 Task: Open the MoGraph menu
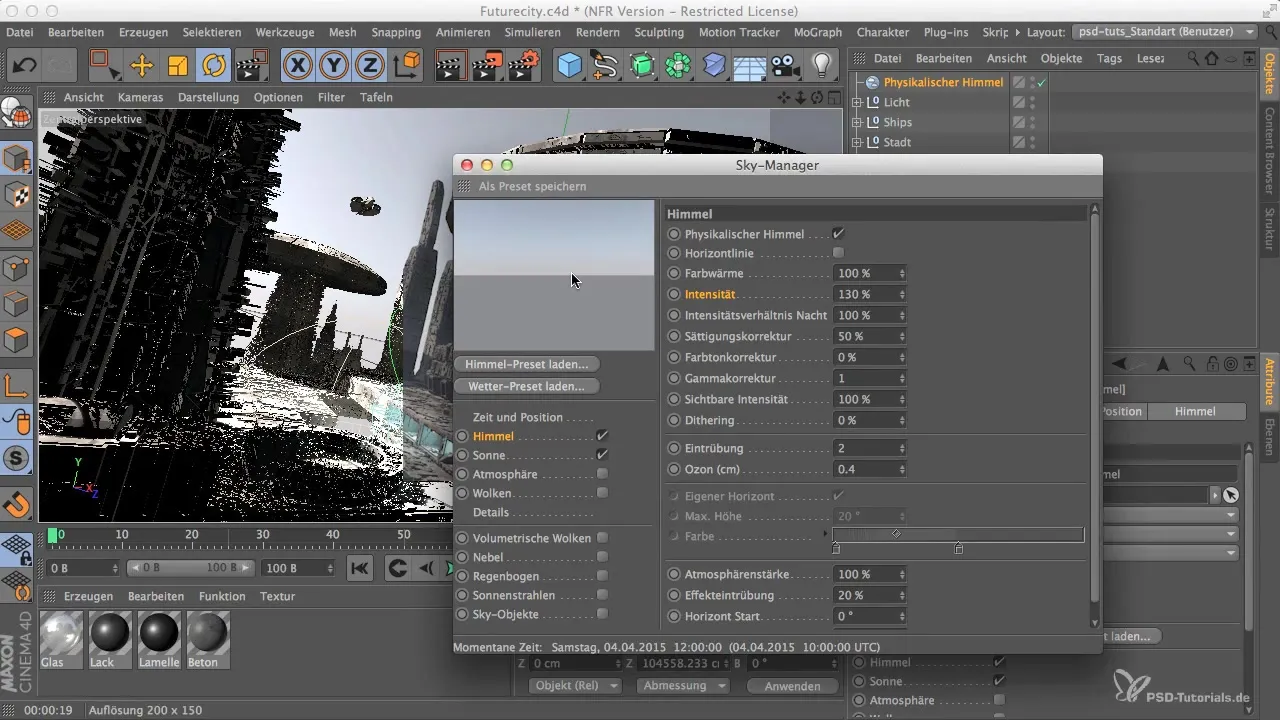click(x=817, y=32)
